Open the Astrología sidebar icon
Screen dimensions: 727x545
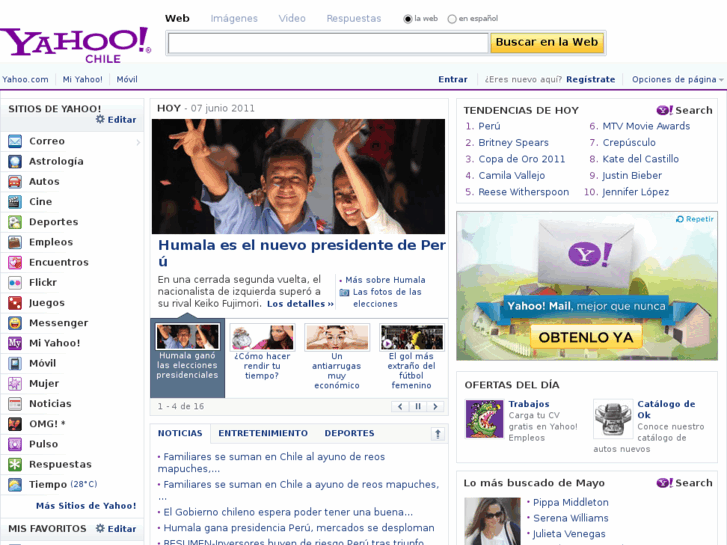point(15,161)
